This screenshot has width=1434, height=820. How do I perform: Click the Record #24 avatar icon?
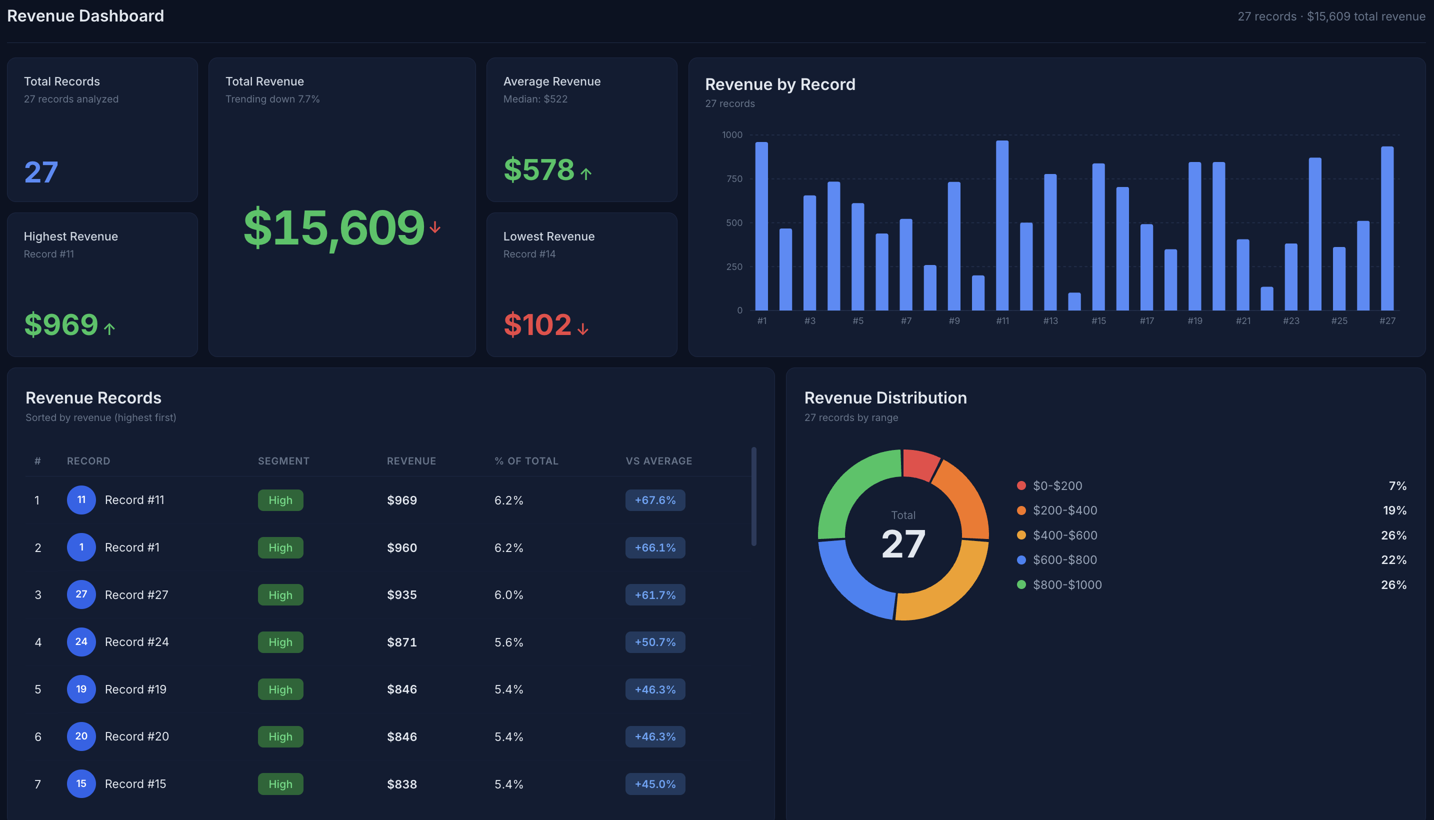81,642
